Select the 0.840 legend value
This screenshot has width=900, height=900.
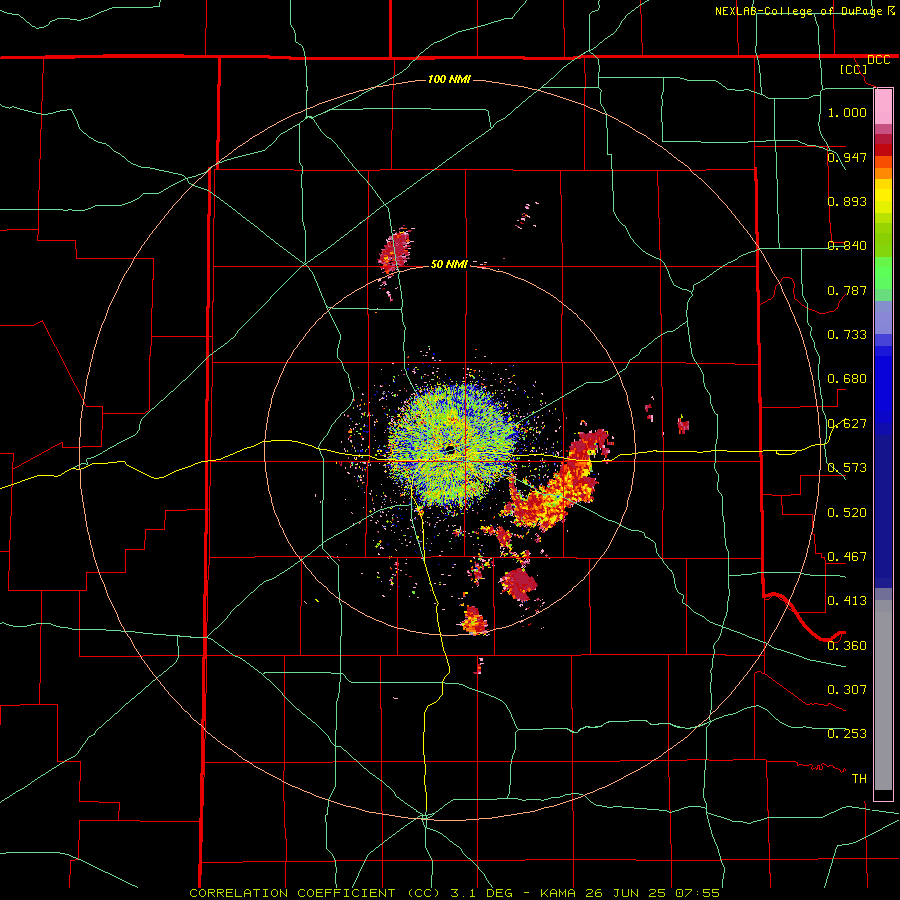click(847, 245)
